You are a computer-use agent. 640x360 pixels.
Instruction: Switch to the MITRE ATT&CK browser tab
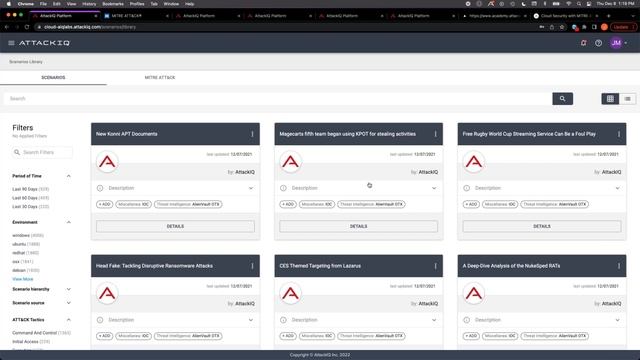[x=135, y=16]
